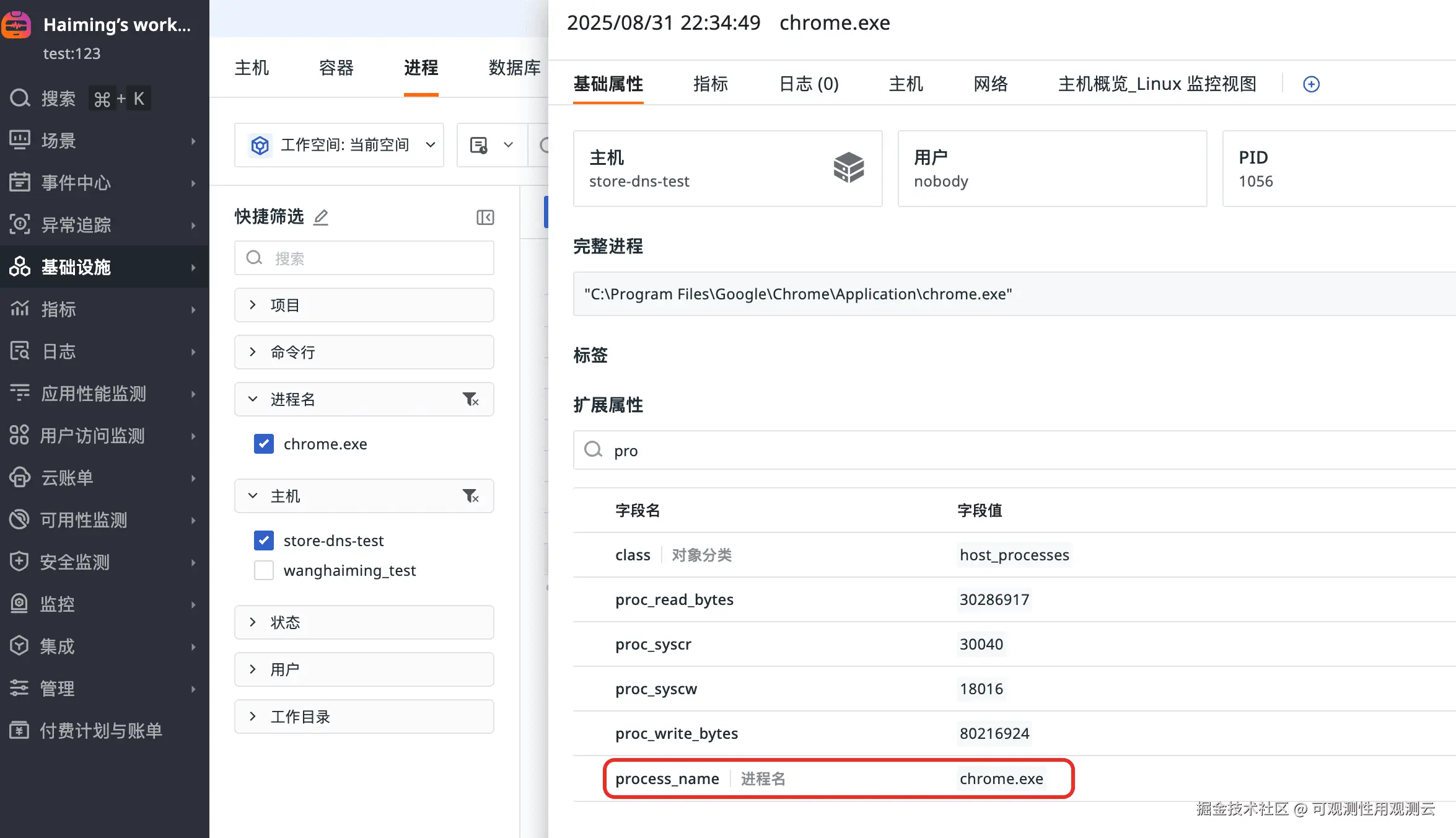
Task: Select 基础设施 in the sidebar
Action: click(104, 267)
